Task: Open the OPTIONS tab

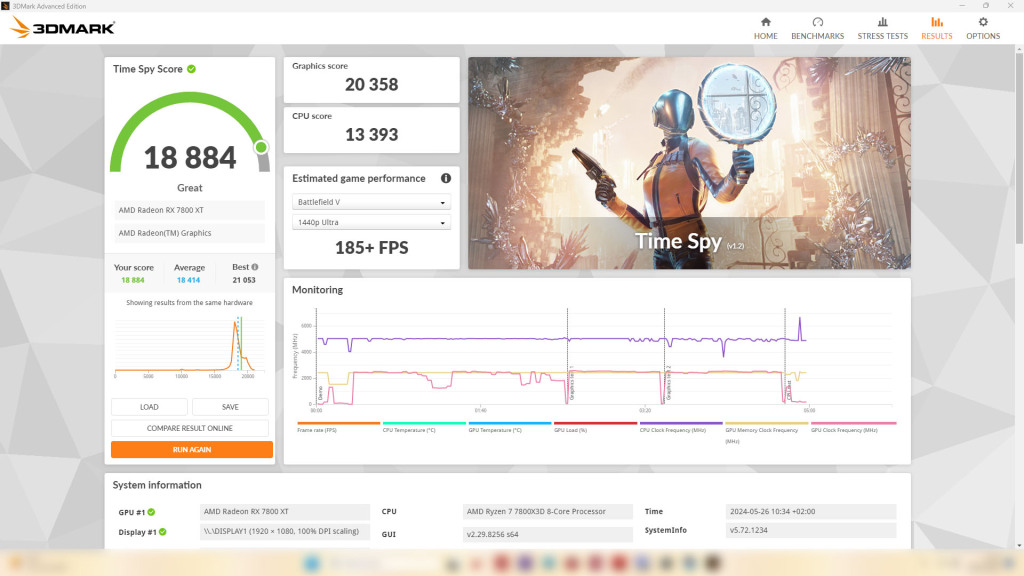Action: pyautogui.click(x=983, y=29)
